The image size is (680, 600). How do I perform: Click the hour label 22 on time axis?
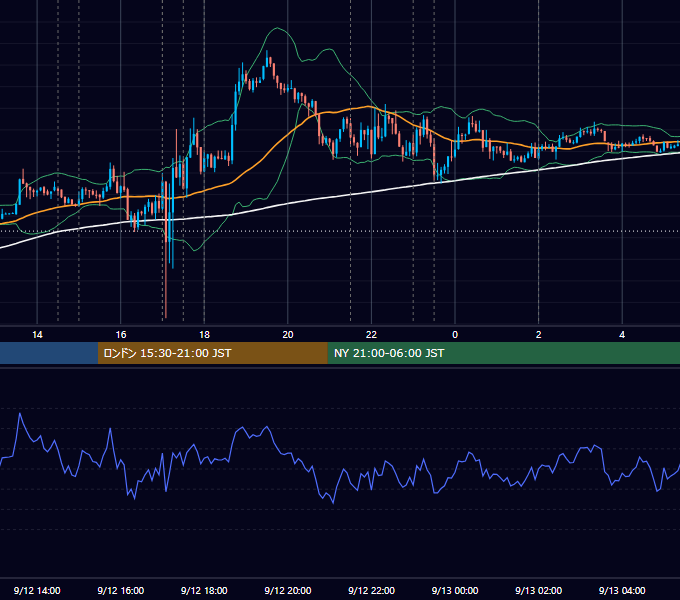372,335
